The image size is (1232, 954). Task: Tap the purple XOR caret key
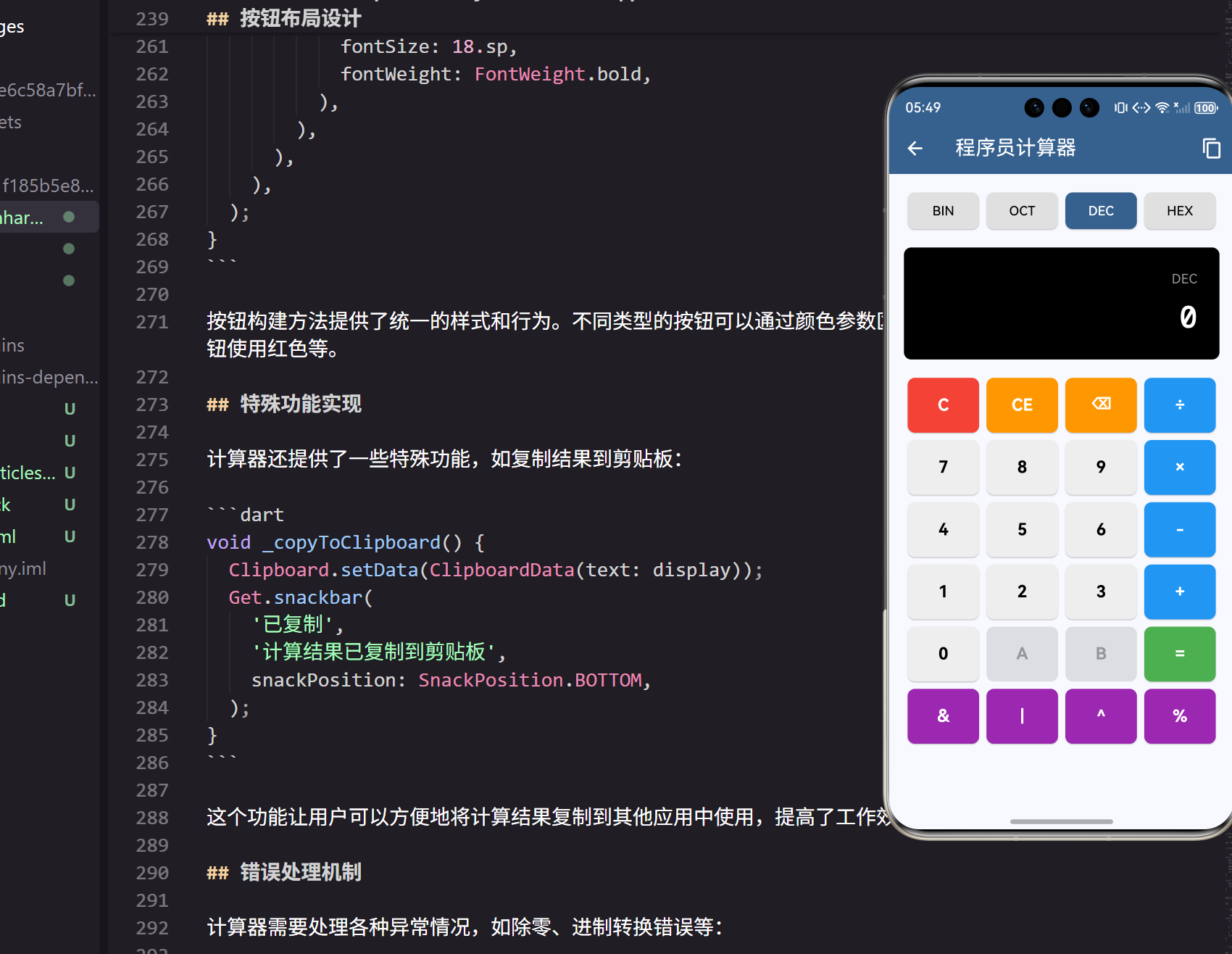click(x=1101, y=716)
